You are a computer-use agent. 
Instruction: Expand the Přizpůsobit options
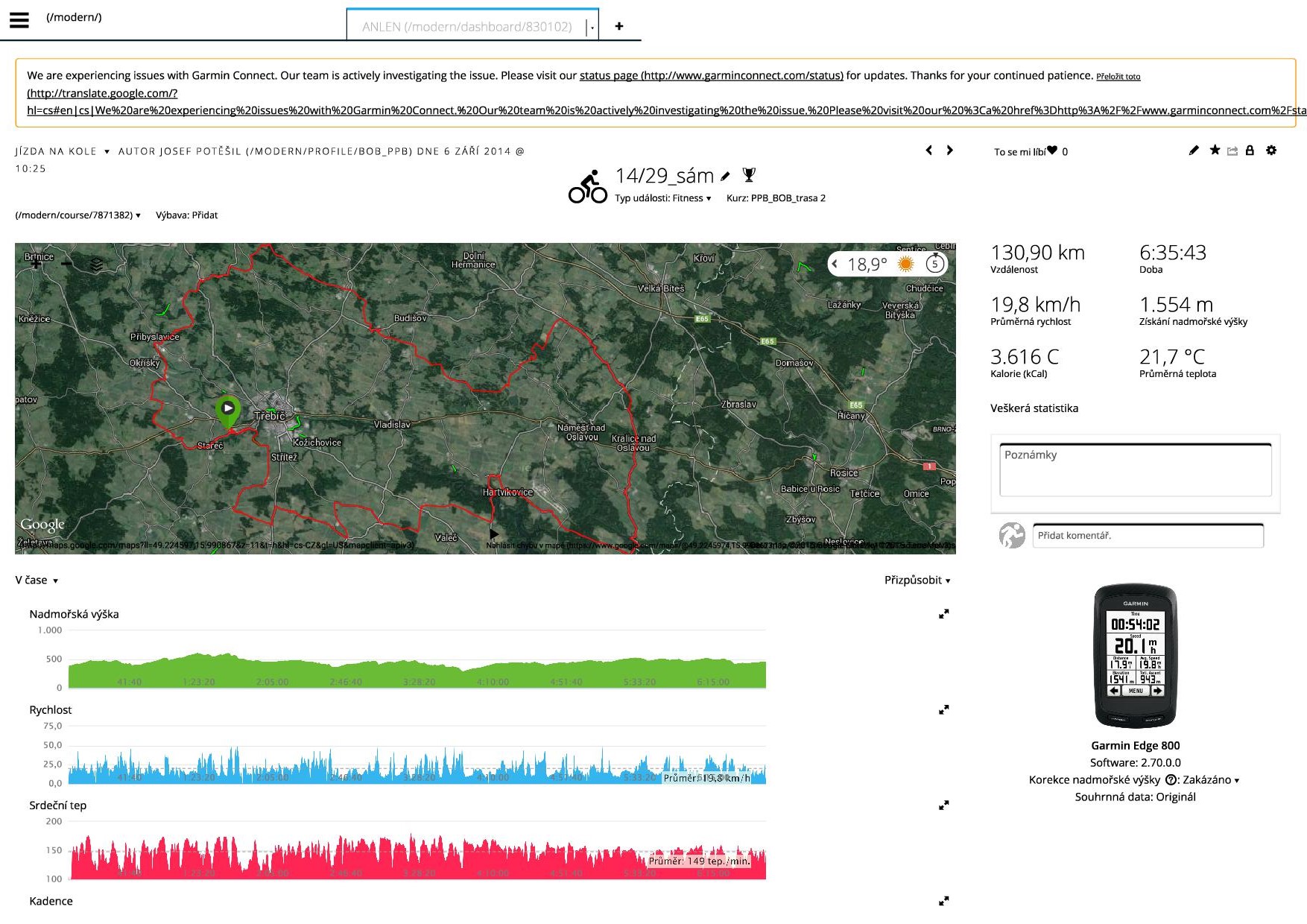(917, 580)
